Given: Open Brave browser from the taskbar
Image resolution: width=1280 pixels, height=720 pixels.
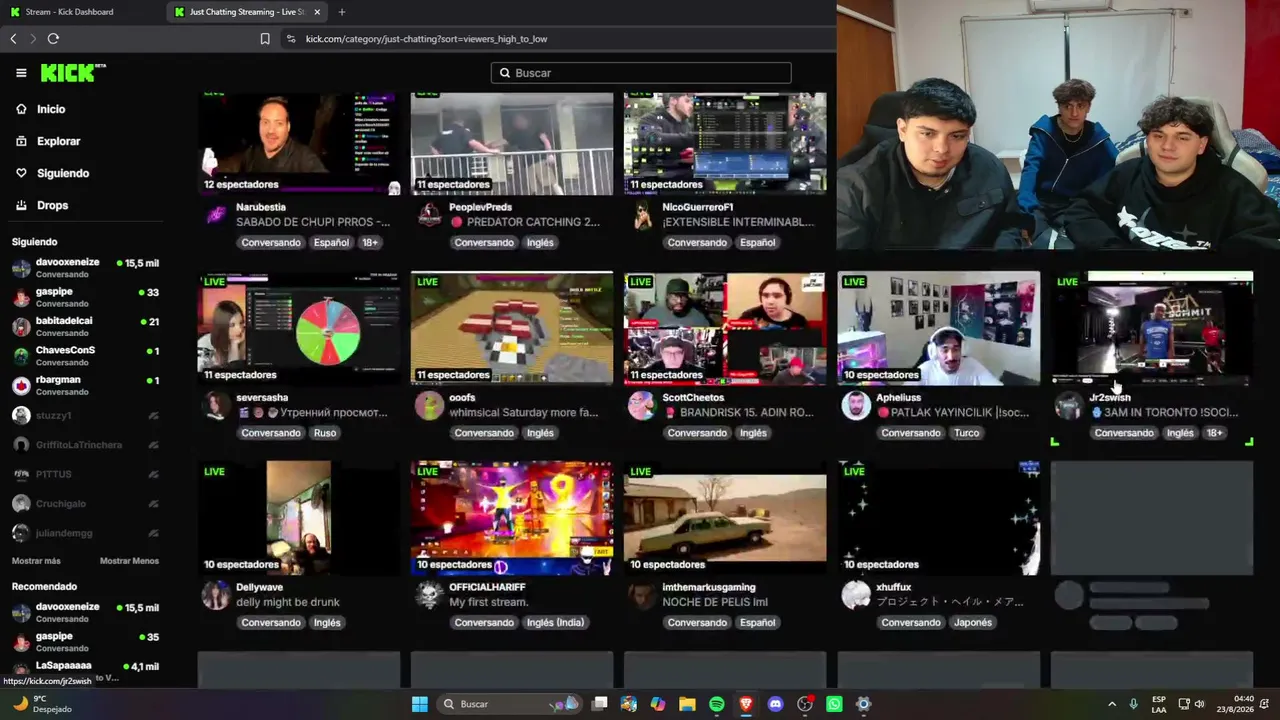Looking at the screenshot, I should [746, 704].
